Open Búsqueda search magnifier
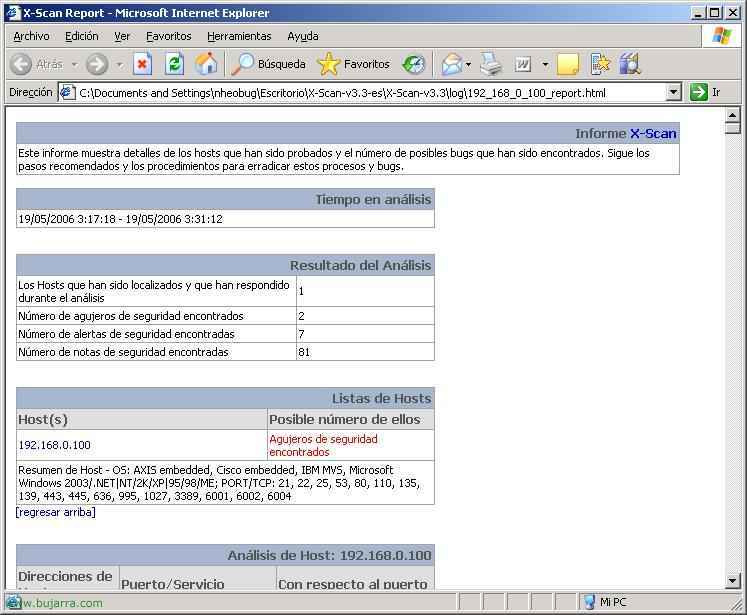This screenshot has width=747, height=615. click(268, 64)
